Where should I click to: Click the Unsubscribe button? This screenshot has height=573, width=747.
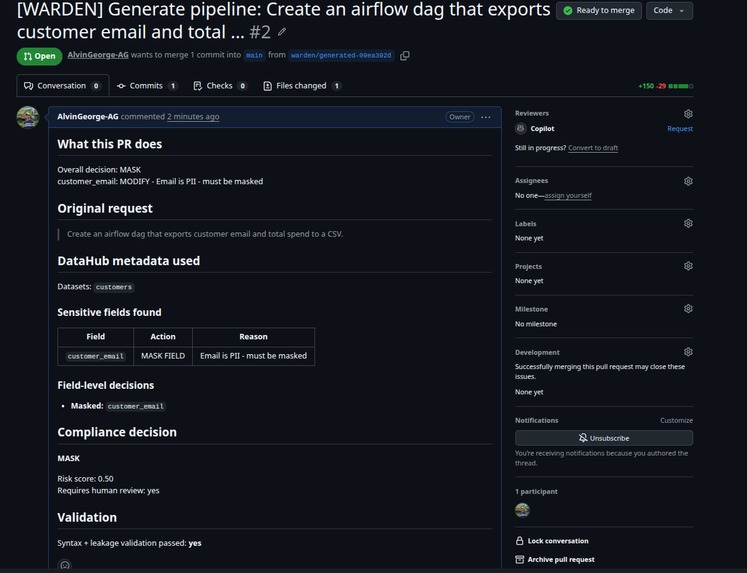pos(604,438)
